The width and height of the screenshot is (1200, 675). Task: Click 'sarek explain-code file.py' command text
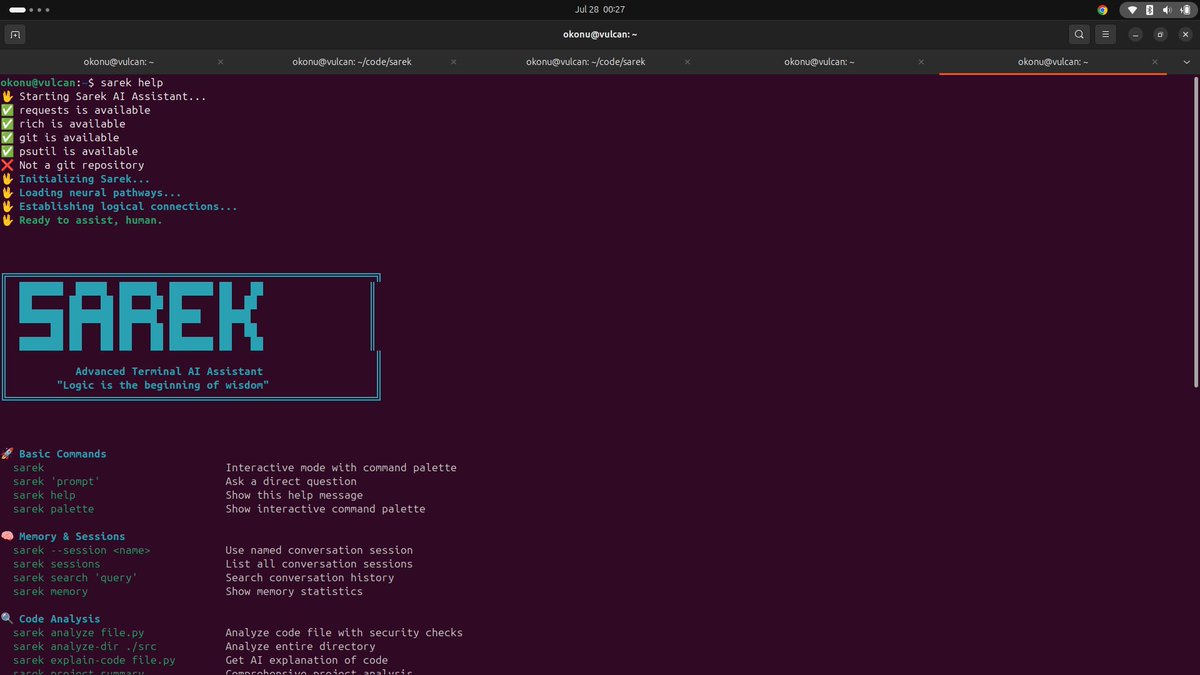[94, 660]
